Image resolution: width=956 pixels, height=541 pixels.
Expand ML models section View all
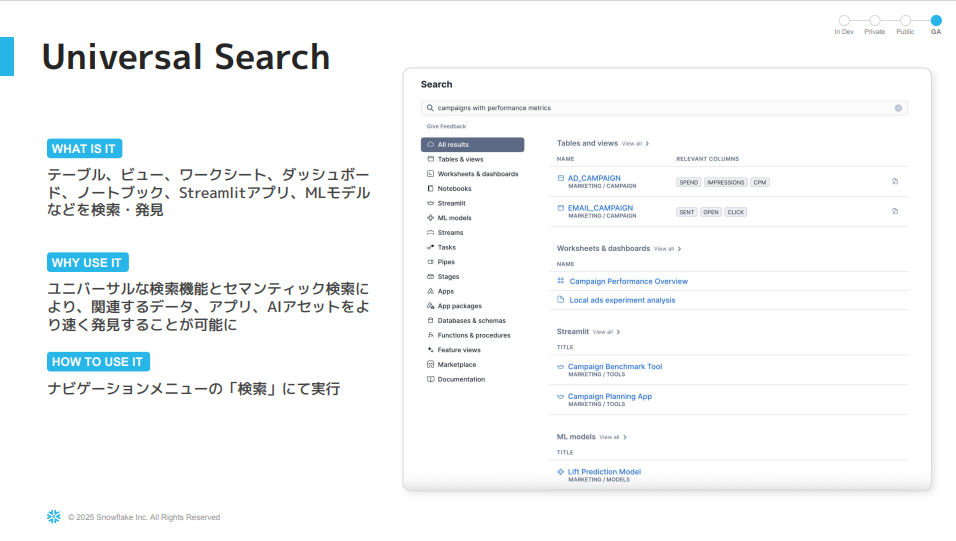coord(613,437)
